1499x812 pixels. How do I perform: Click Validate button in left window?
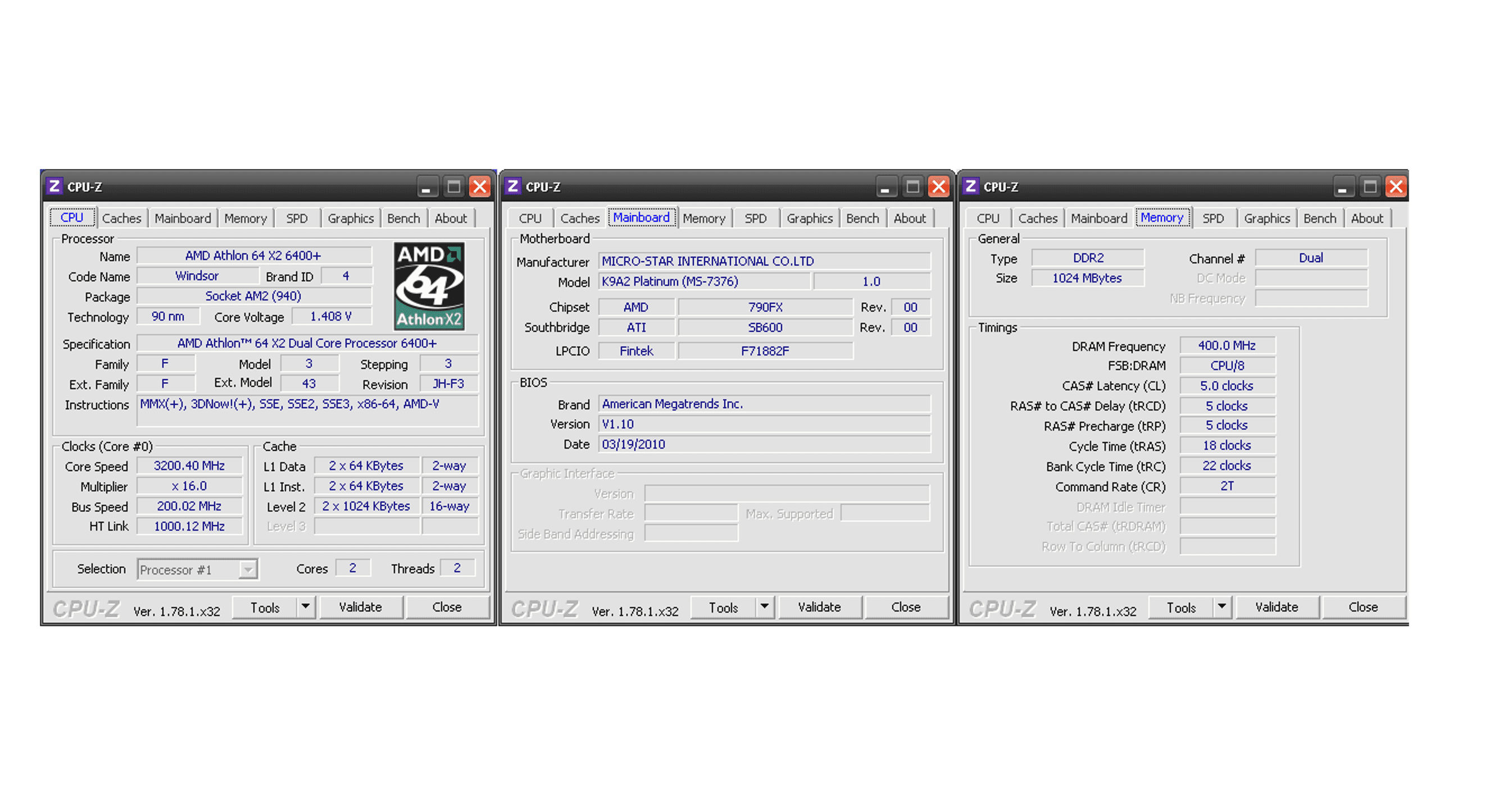coord(360,606)
